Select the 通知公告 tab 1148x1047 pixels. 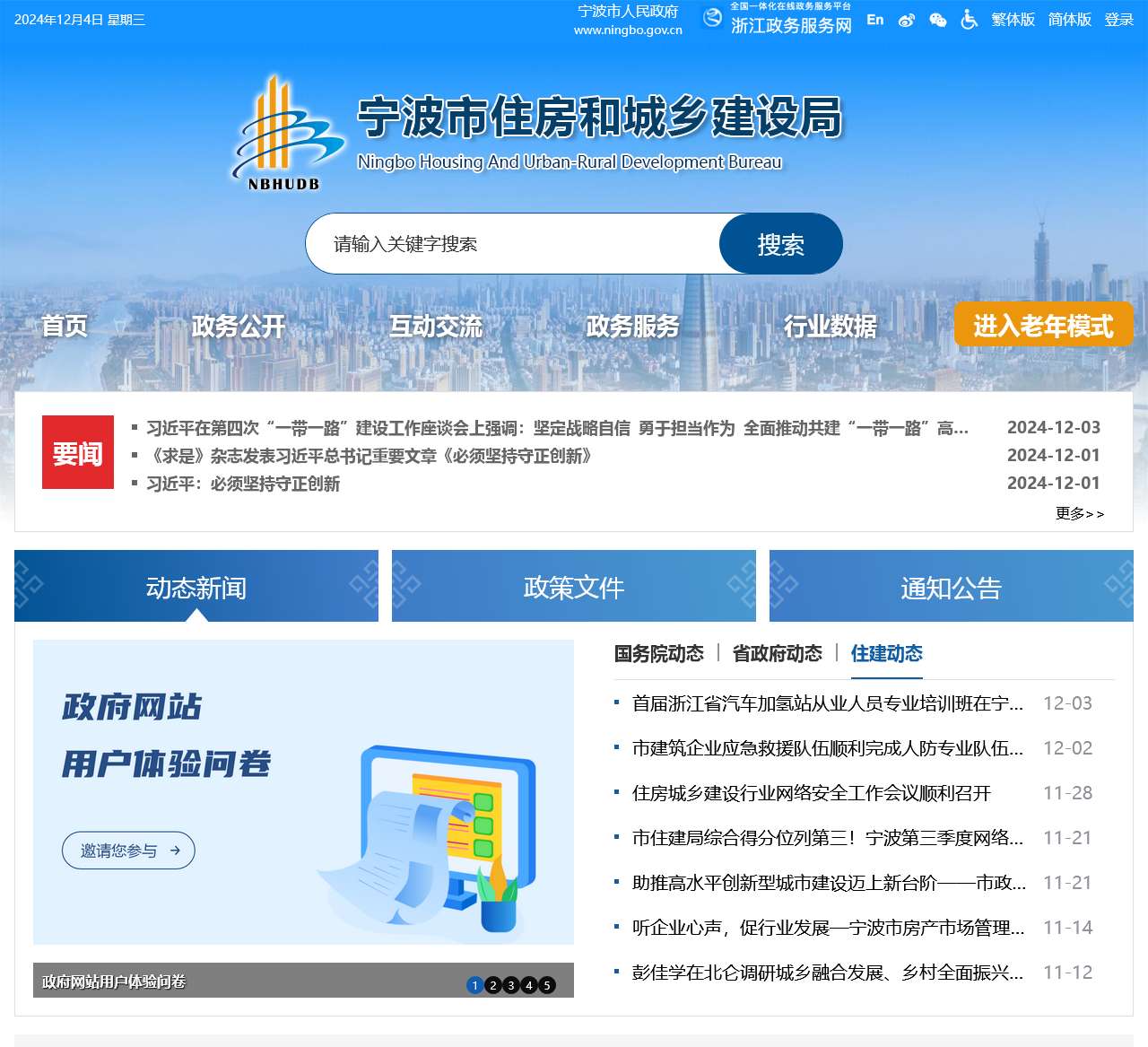952,586
